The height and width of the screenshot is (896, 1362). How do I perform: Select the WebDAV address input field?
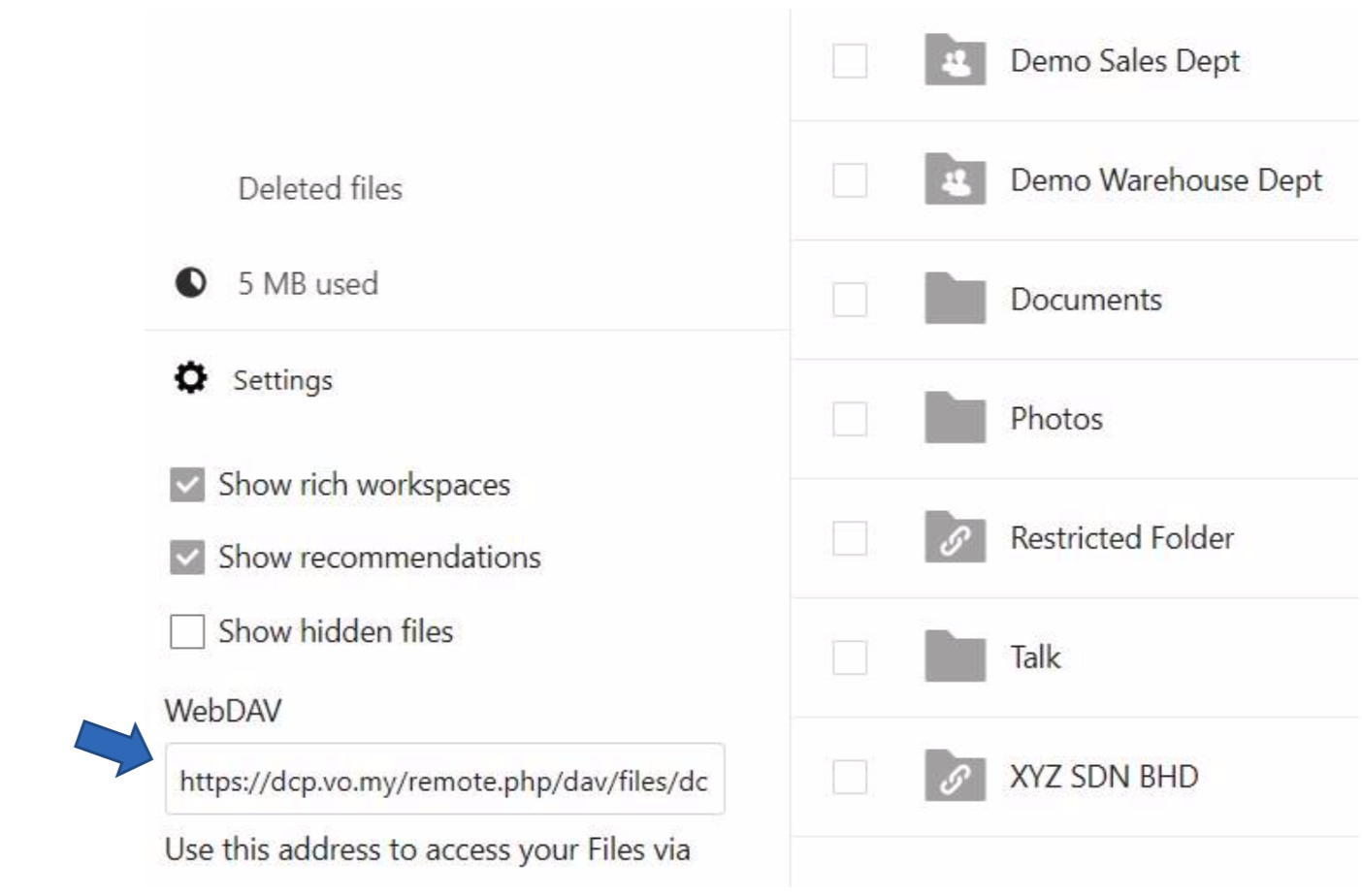point(444,781)
